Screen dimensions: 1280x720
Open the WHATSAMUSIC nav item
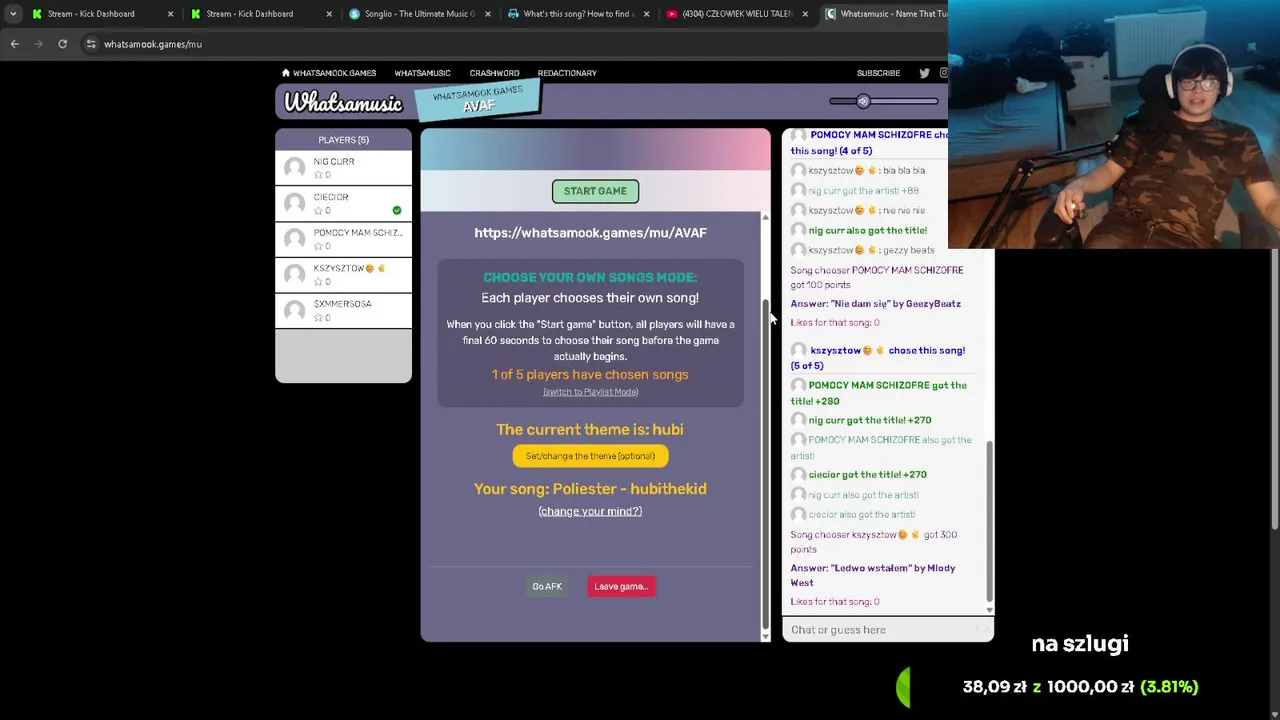pyautogui.click(x=422, y=73)
